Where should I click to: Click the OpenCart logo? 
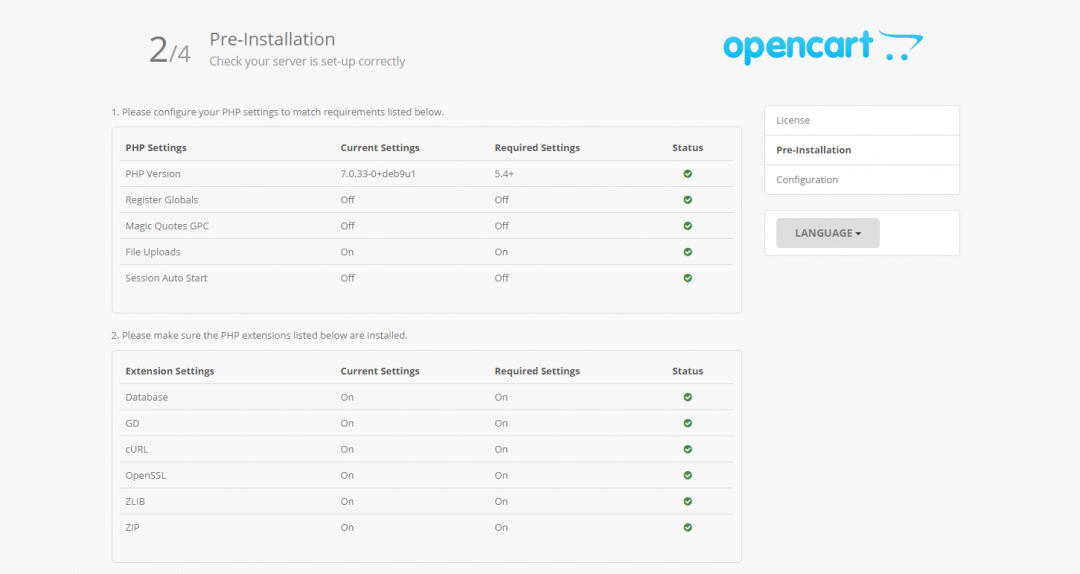(x=823, y=47)
